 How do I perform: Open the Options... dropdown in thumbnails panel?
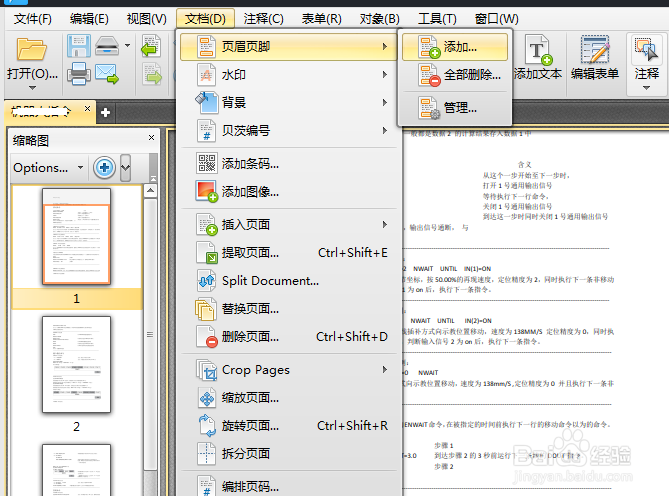tap(48, 168)
